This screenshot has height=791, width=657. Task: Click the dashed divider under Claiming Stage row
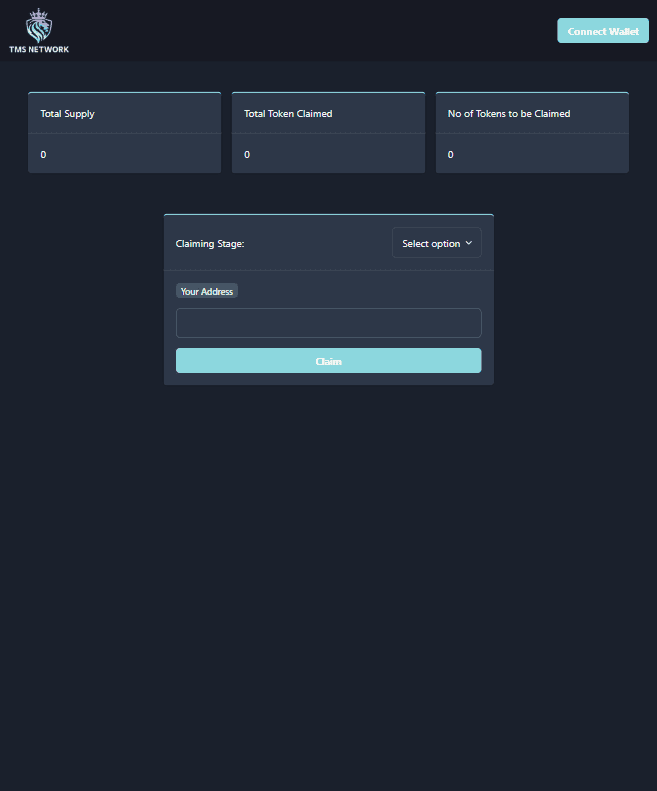(328, 270)
